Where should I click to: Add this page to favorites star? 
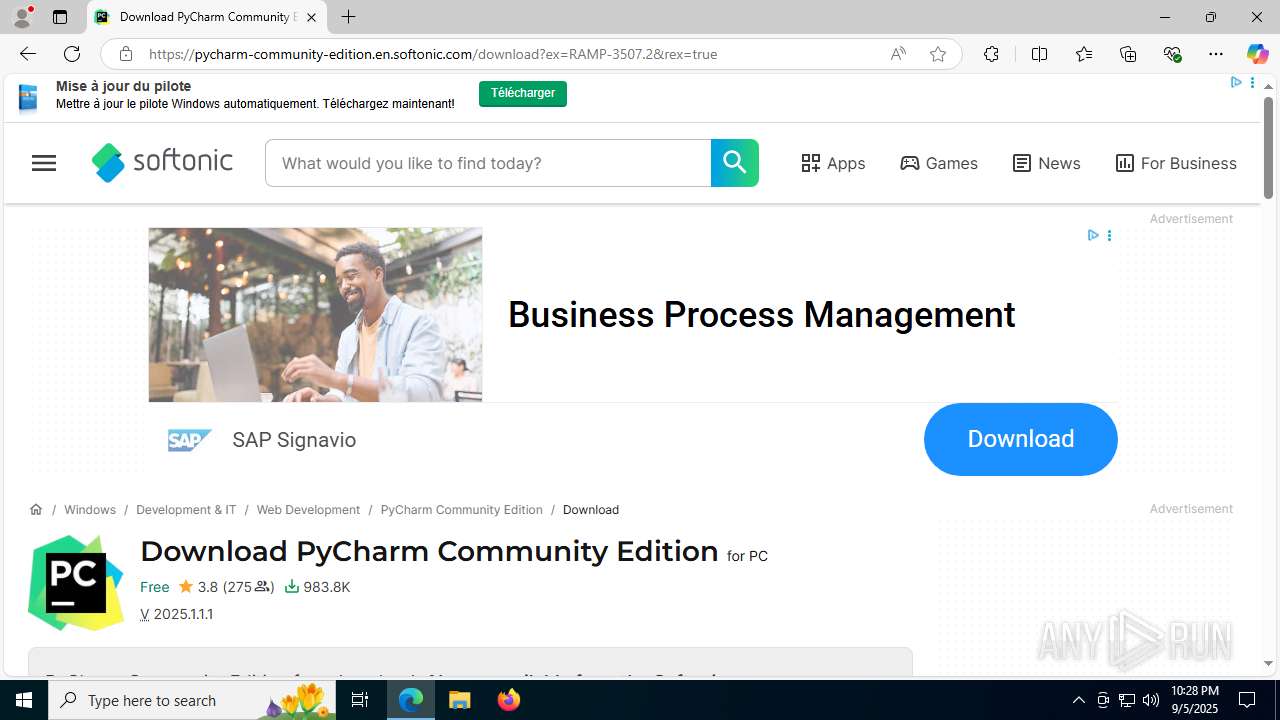938,54
